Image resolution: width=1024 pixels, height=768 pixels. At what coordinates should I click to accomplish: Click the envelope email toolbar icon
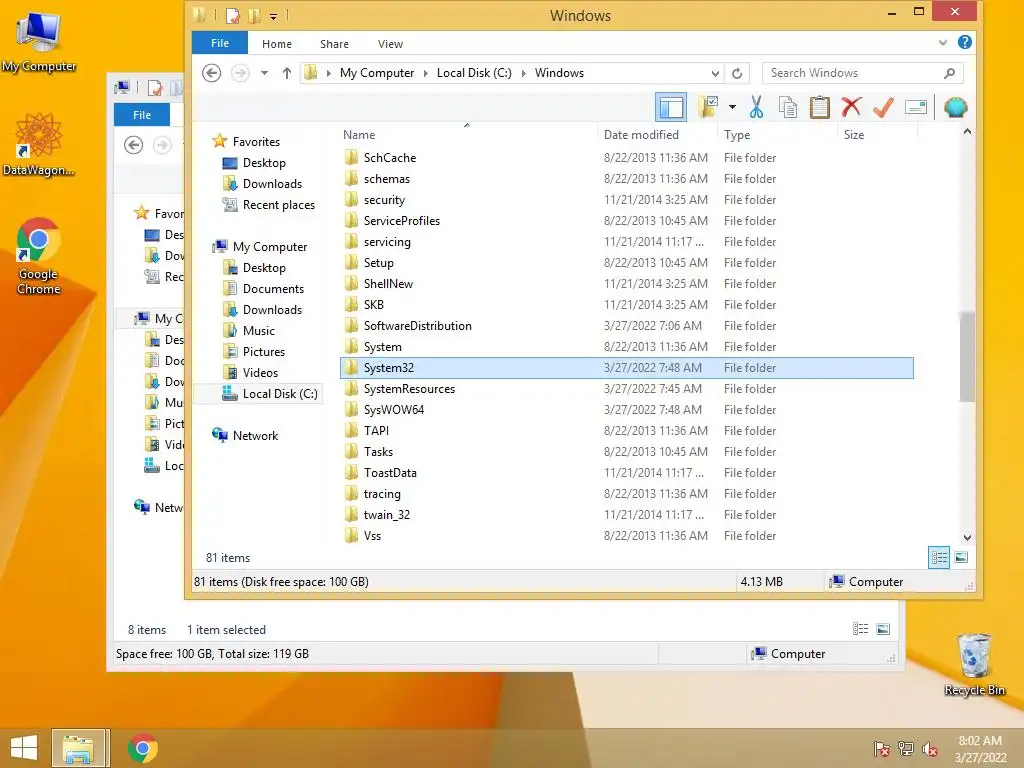[x=916, y=107]
